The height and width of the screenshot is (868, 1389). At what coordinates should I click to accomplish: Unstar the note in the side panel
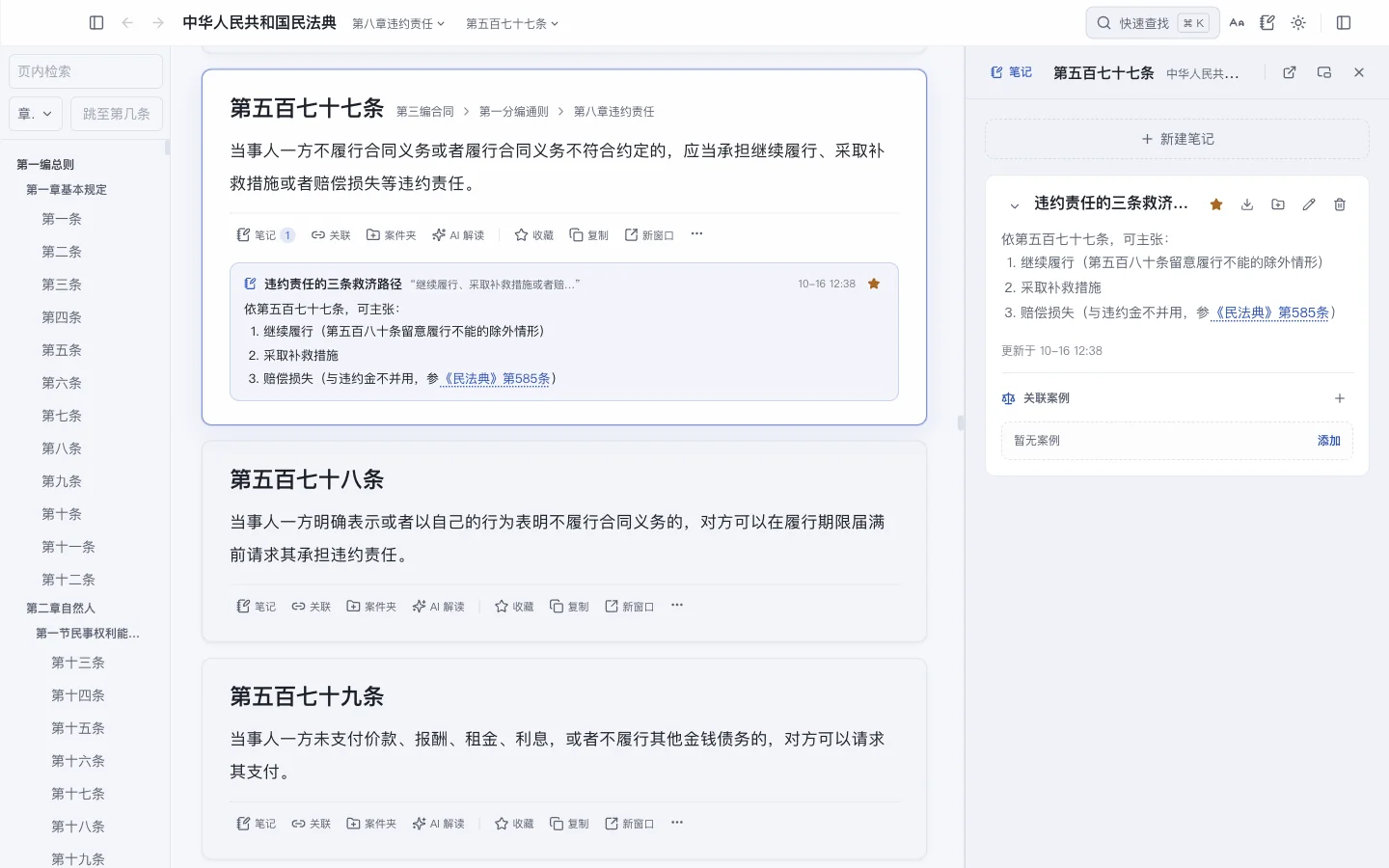point(1216,204)
